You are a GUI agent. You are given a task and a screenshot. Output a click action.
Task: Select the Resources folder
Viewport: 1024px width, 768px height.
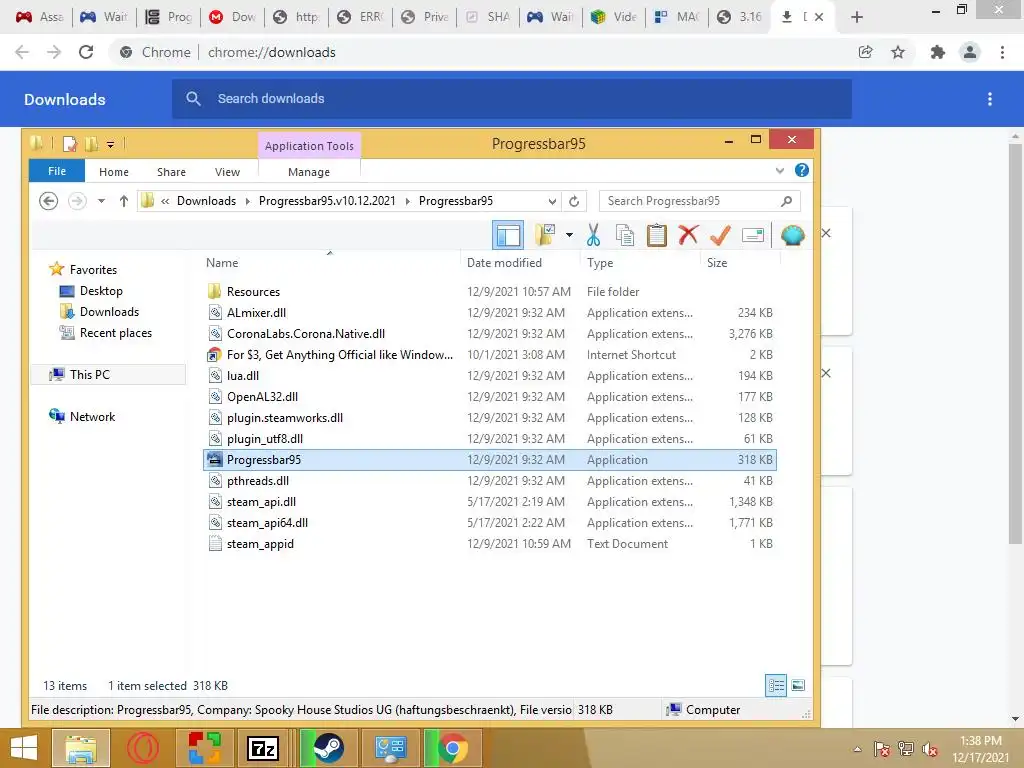pos(490,291)
